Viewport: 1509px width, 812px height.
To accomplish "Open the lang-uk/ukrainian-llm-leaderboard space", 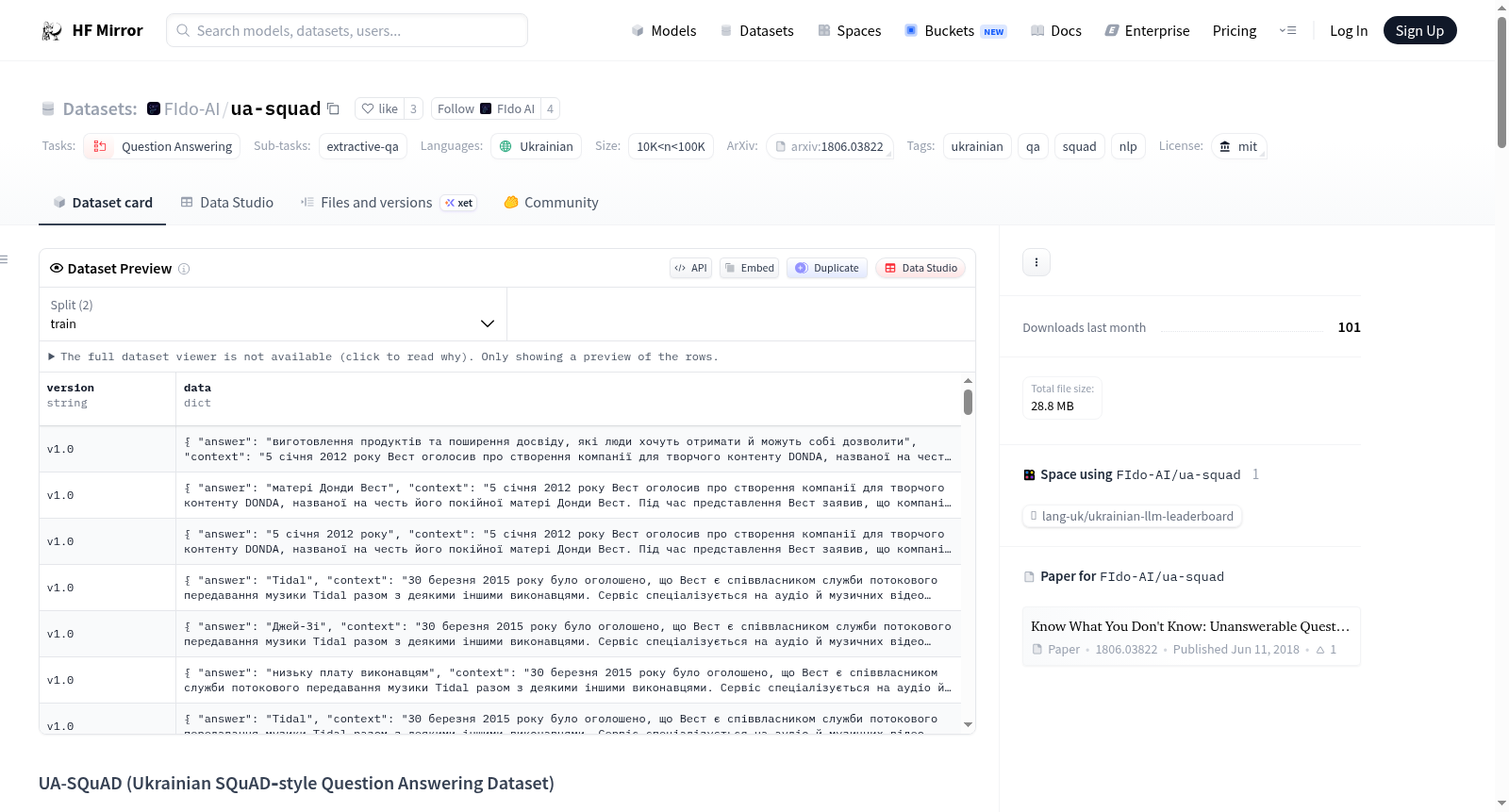I will pos(1132,516).
